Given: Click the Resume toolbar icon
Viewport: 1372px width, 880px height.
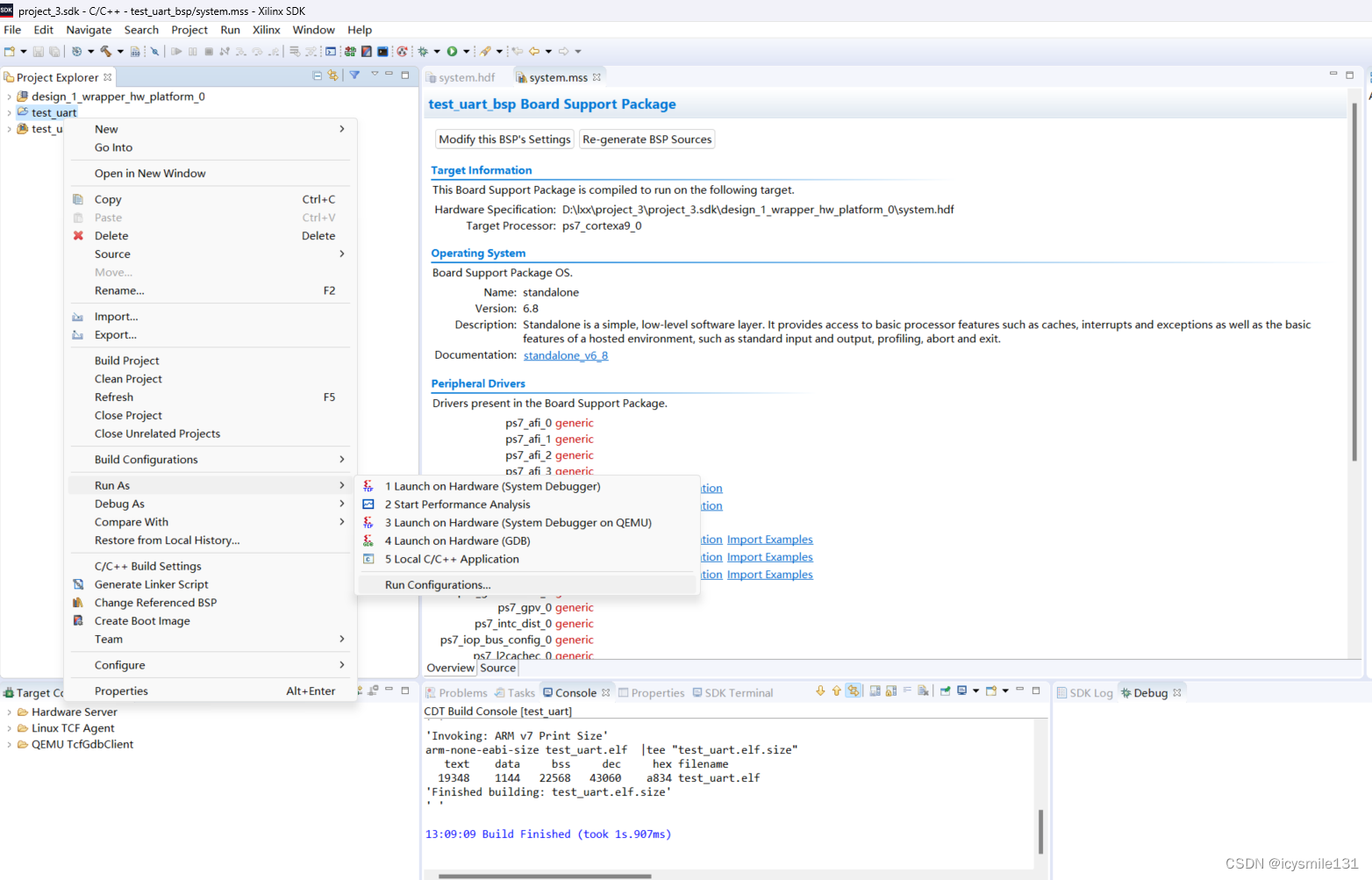Looking at the screenshot, I should 176,51.
